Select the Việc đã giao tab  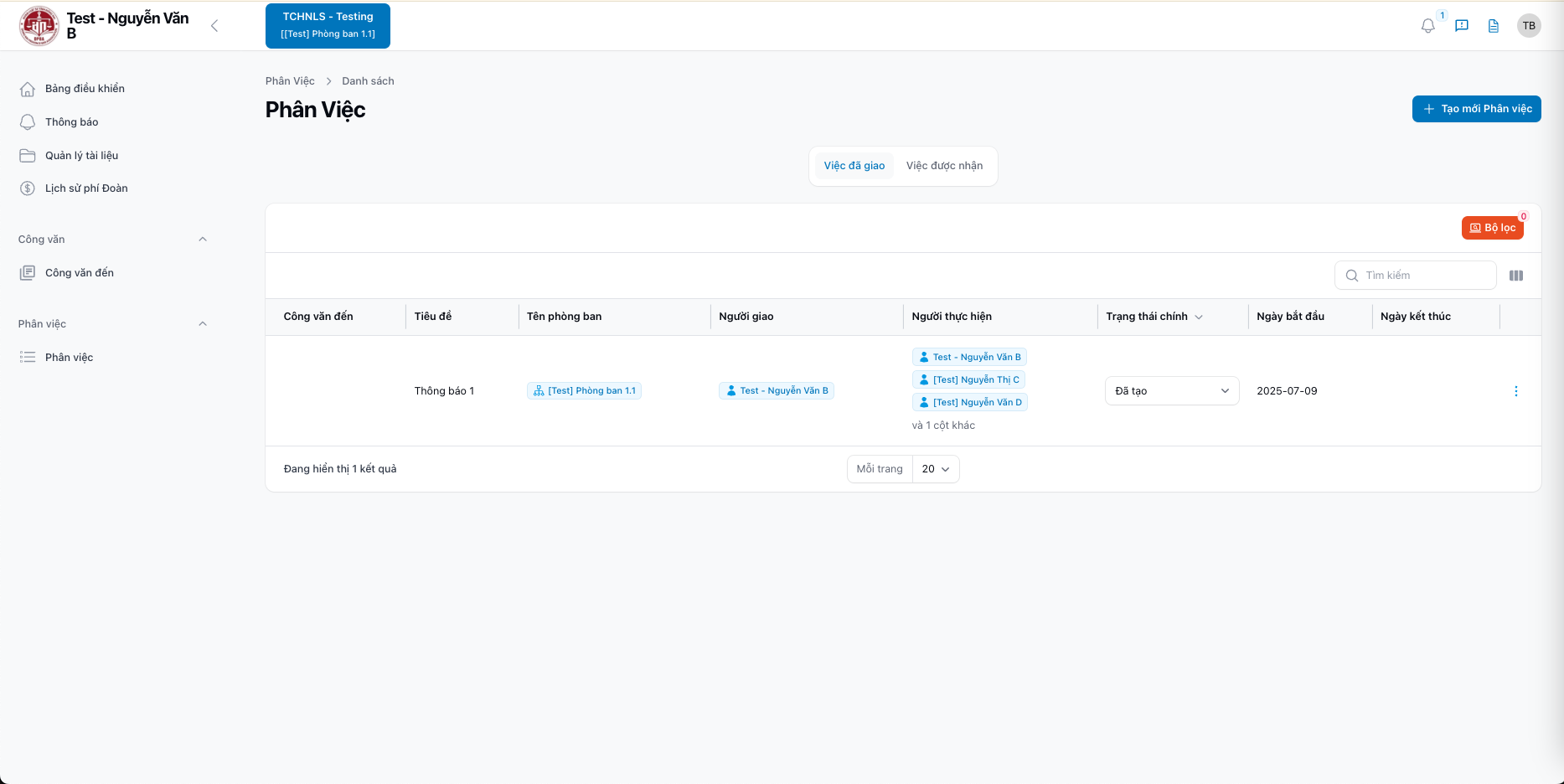(854, 166)
